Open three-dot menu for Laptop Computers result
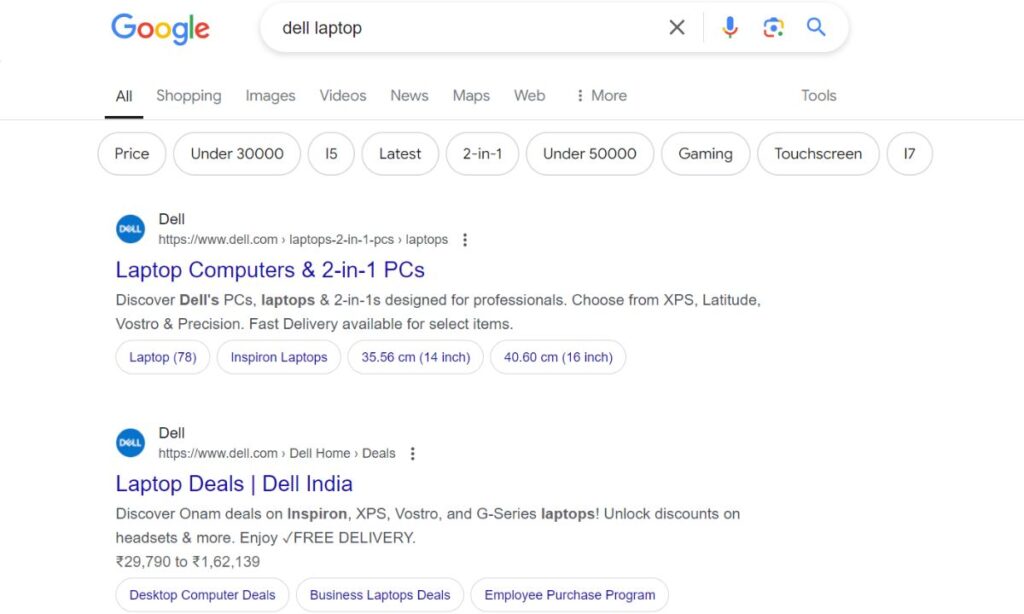Viewport: 1024px width, 614px height. tap(465, 240)
